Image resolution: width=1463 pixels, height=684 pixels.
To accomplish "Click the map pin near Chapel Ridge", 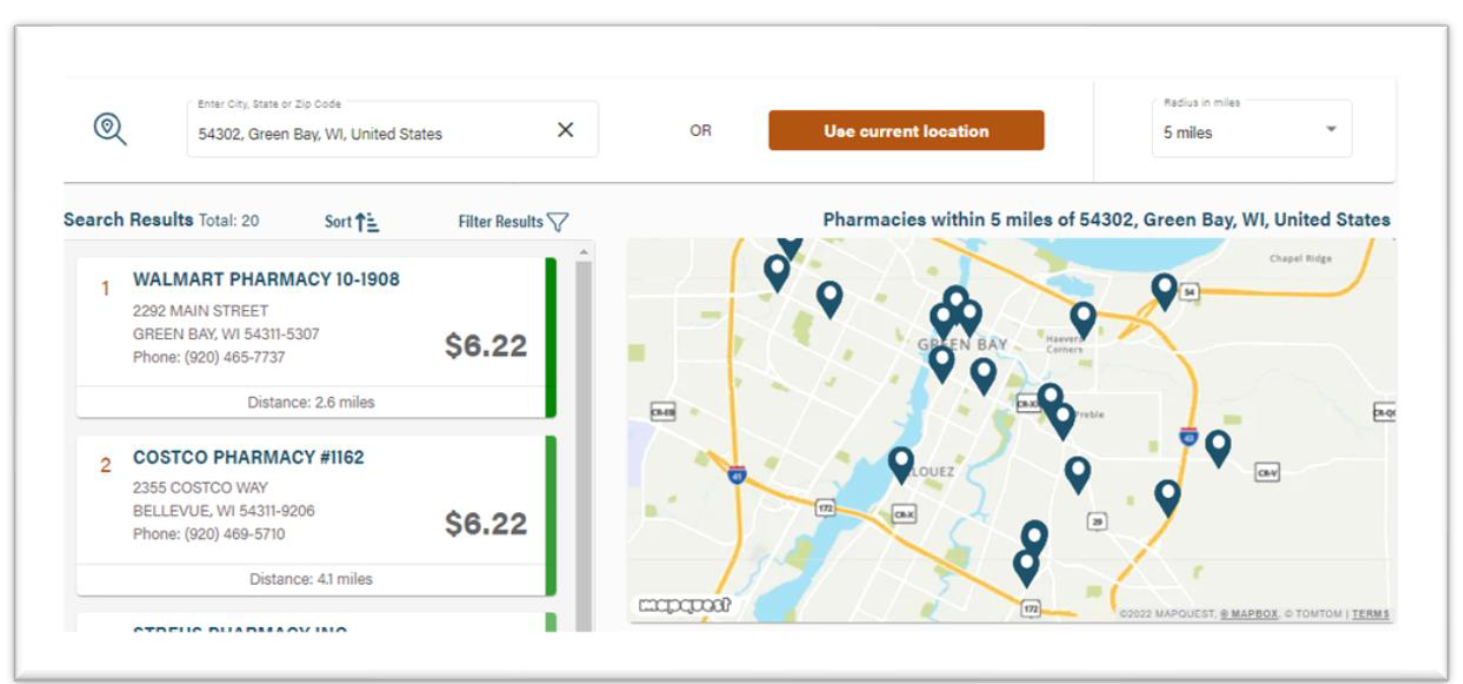I will [1163, 290].
